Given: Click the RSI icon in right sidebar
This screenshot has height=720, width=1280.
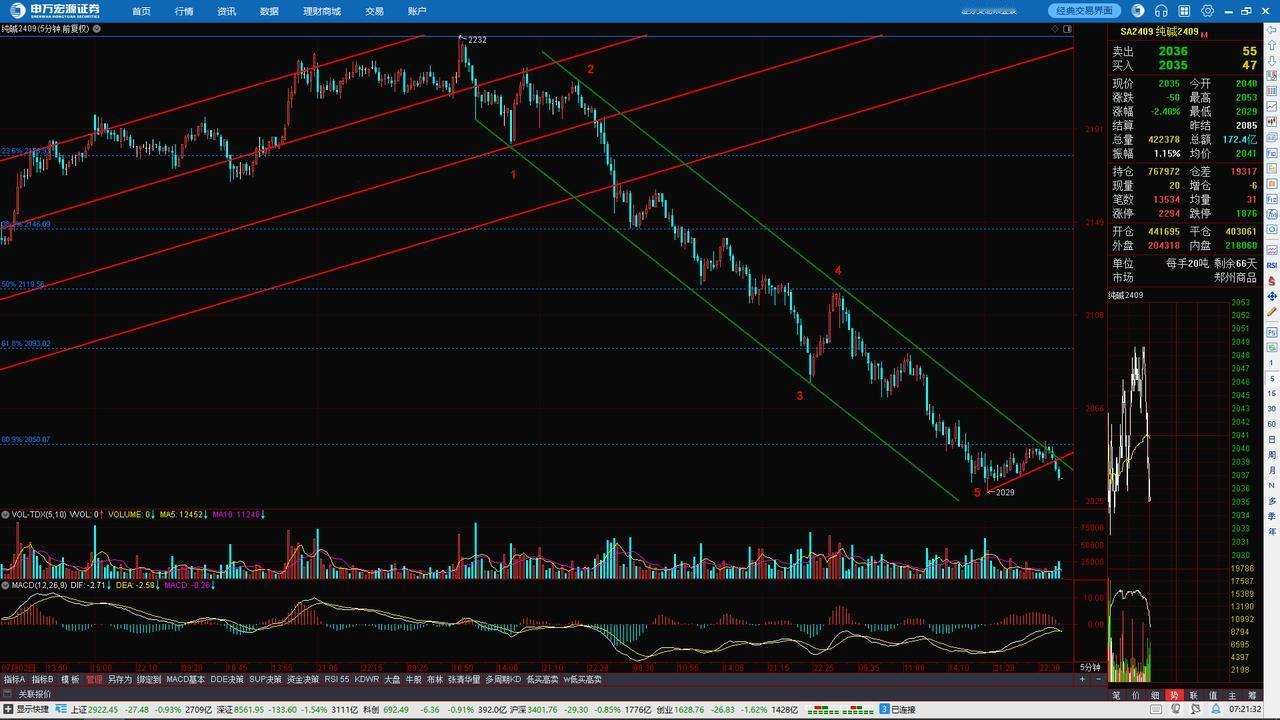Looking at the screenshot, I should [x=1272, y=265].
